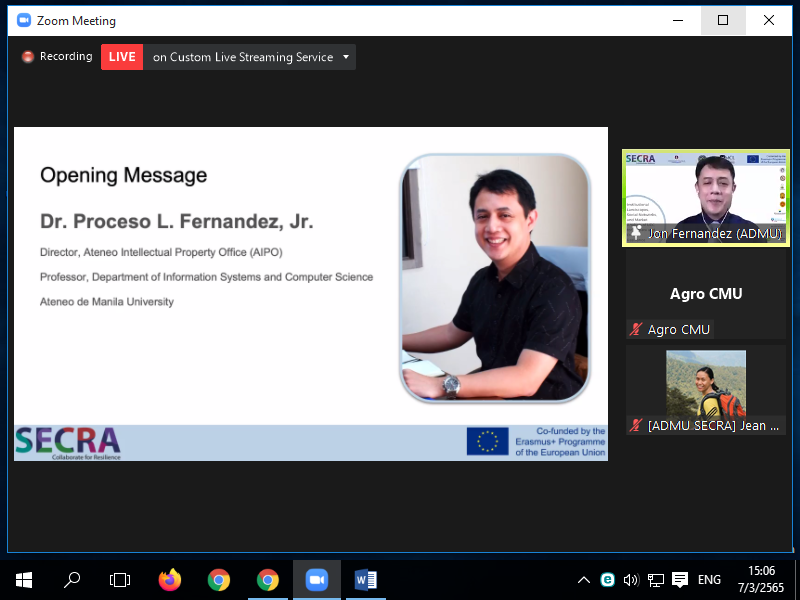
Task: Click the SECRA logo on the slide
Action: tap(68, 443)
